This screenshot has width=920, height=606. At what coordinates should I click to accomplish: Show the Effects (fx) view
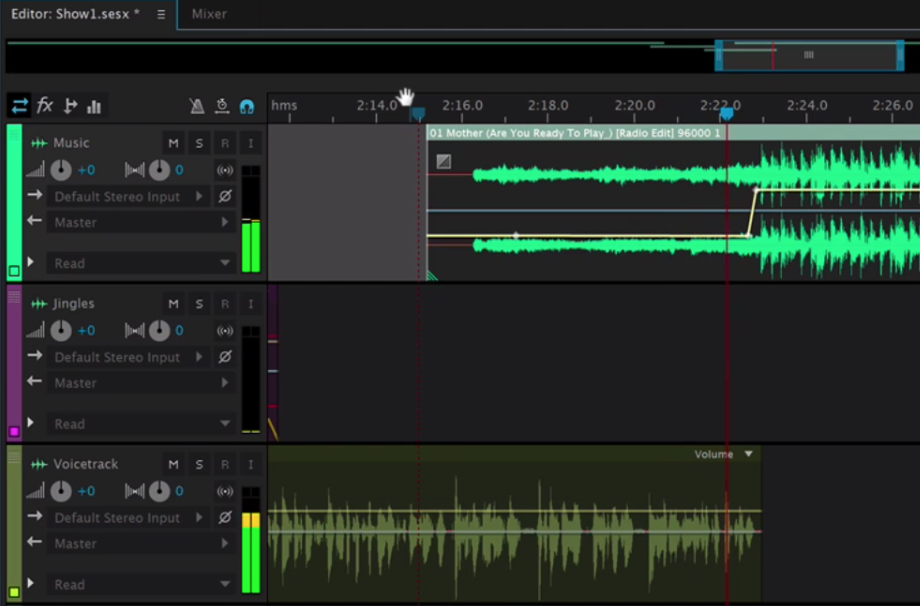click(x=45, y=106)
